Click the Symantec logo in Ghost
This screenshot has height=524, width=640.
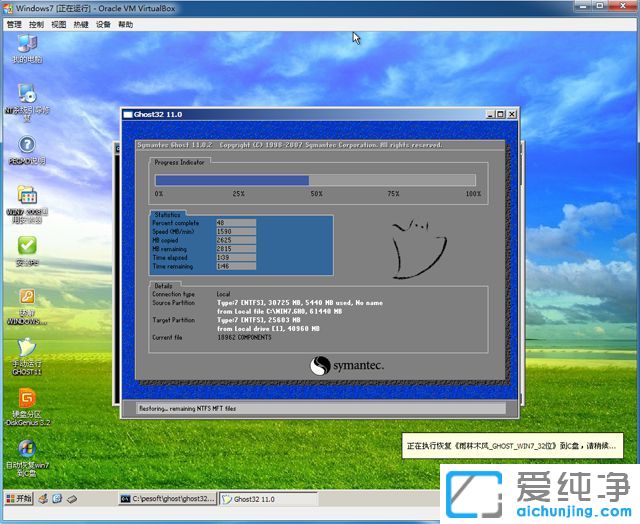click(347, 365)
